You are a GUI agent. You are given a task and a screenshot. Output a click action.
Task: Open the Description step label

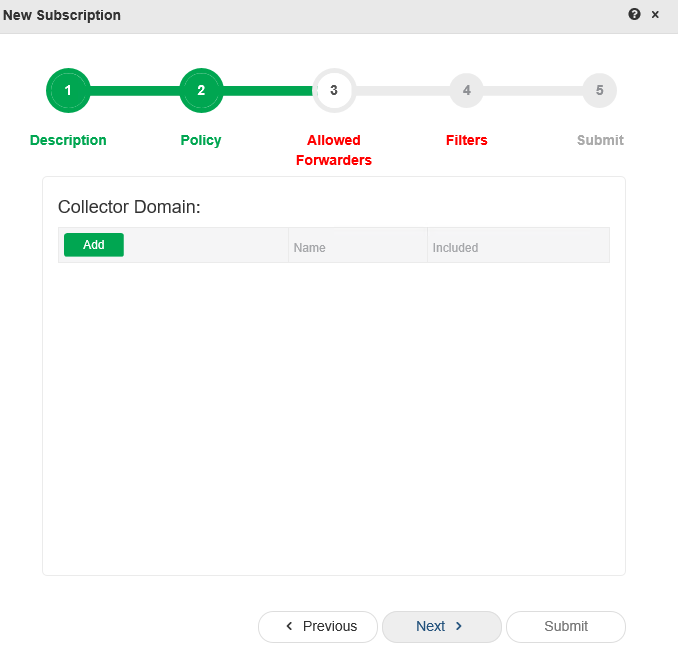[x=68, y=140]
